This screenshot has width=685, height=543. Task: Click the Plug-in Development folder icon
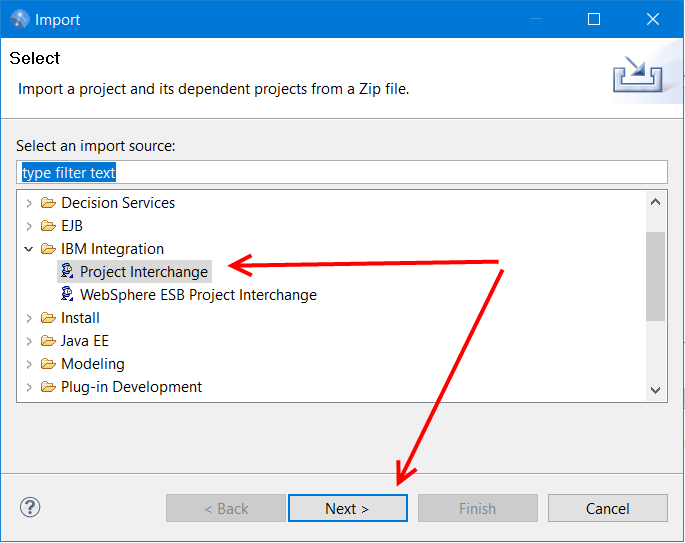[x=48, y=387]
